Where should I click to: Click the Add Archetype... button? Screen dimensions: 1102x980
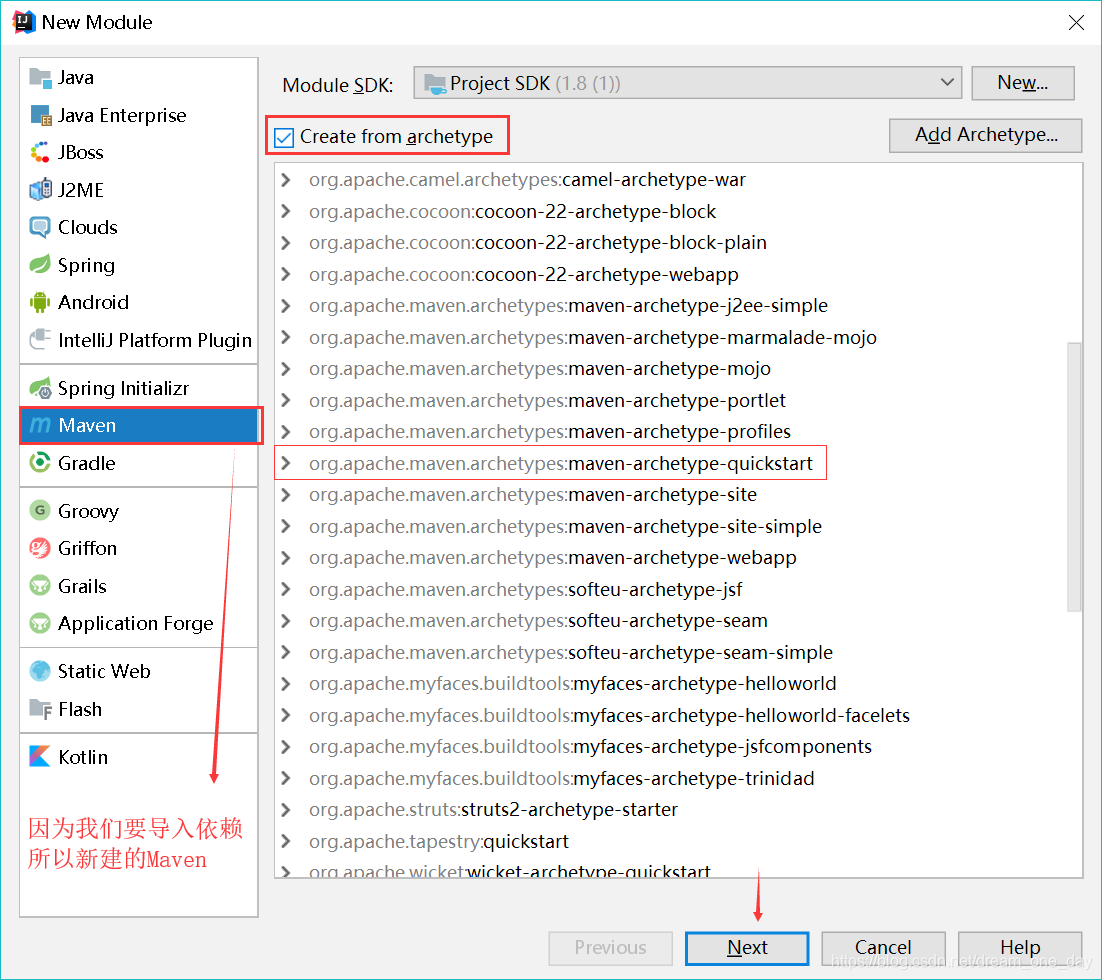(985, 135)
